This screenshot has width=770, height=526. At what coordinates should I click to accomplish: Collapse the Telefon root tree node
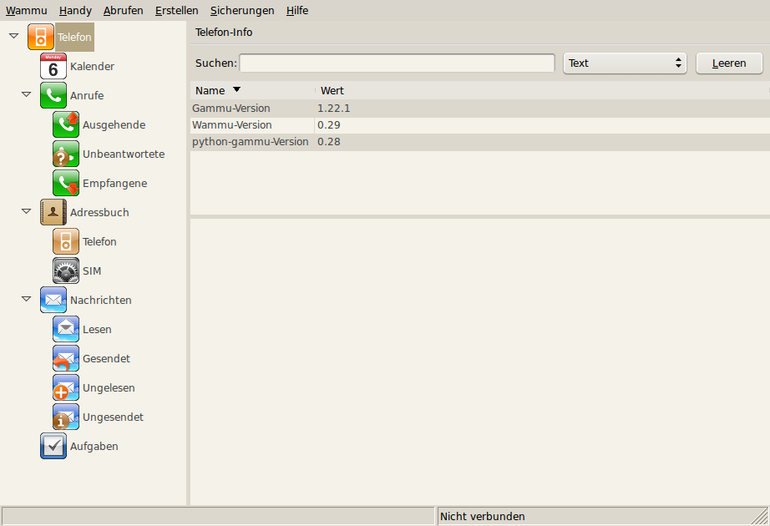[14, 36]
